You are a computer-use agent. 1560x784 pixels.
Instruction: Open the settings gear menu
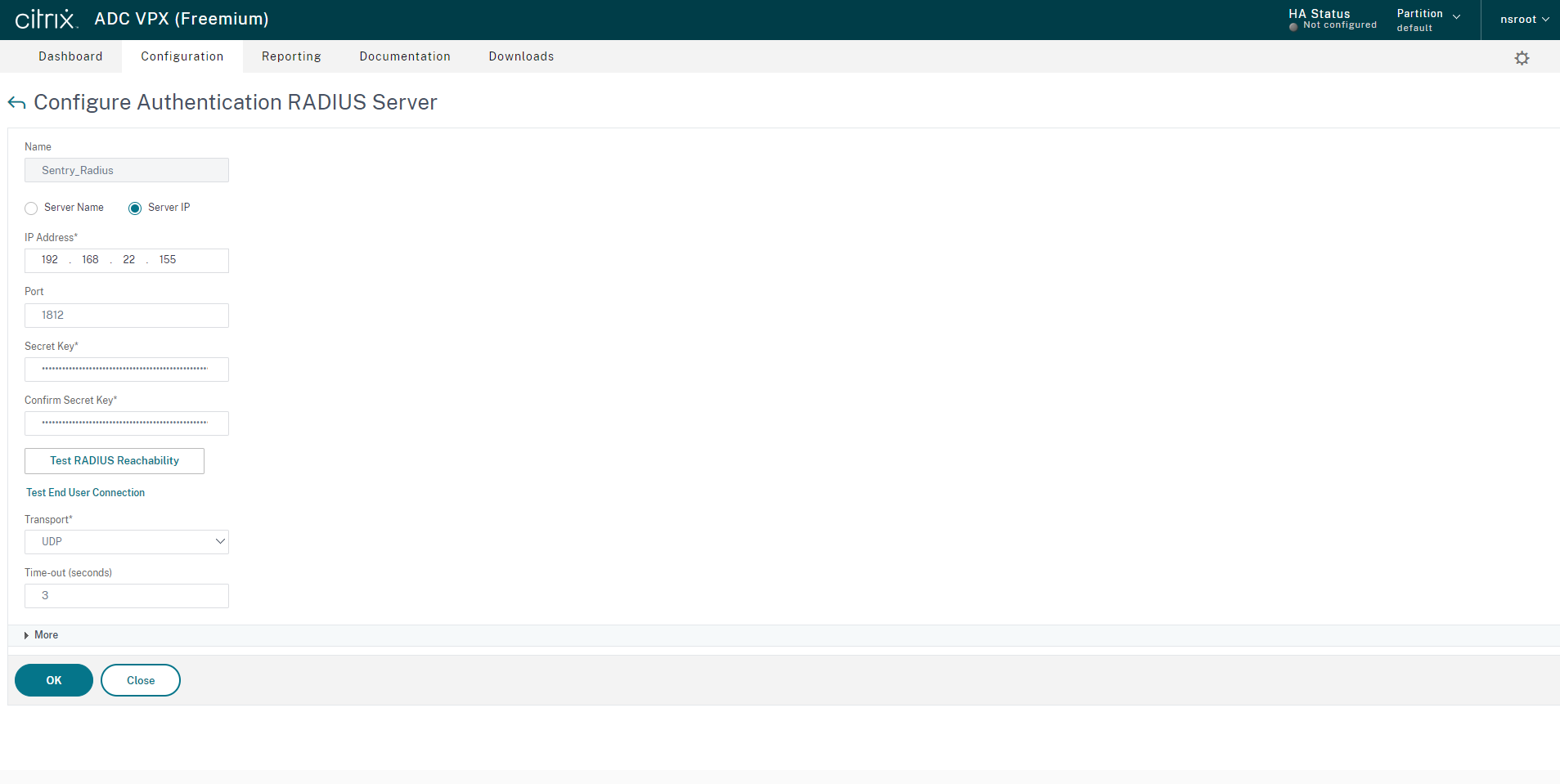[x=1522, y=57]
